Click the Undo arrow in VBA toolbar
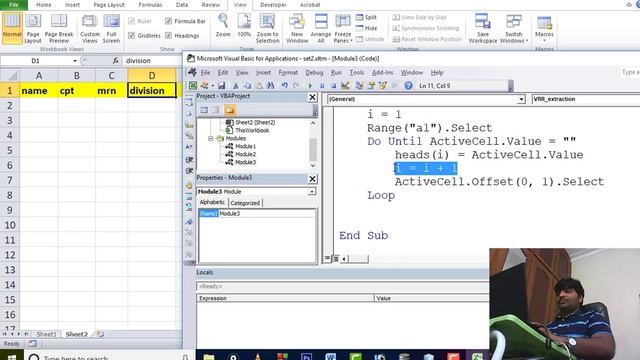Viewport: 640px width, 360px height. (x=284, y=86)
